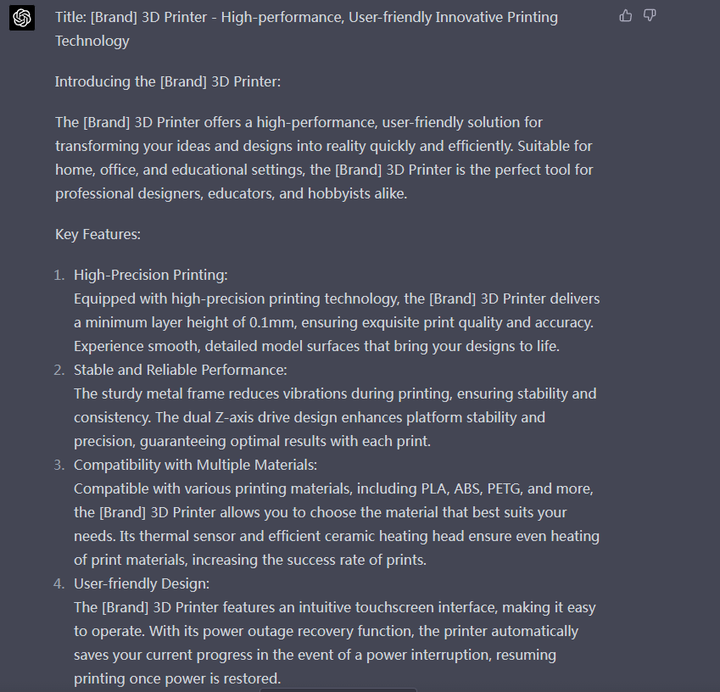
Task: Click 'User-friendly Design:' list heading
Action: [141, 584]
